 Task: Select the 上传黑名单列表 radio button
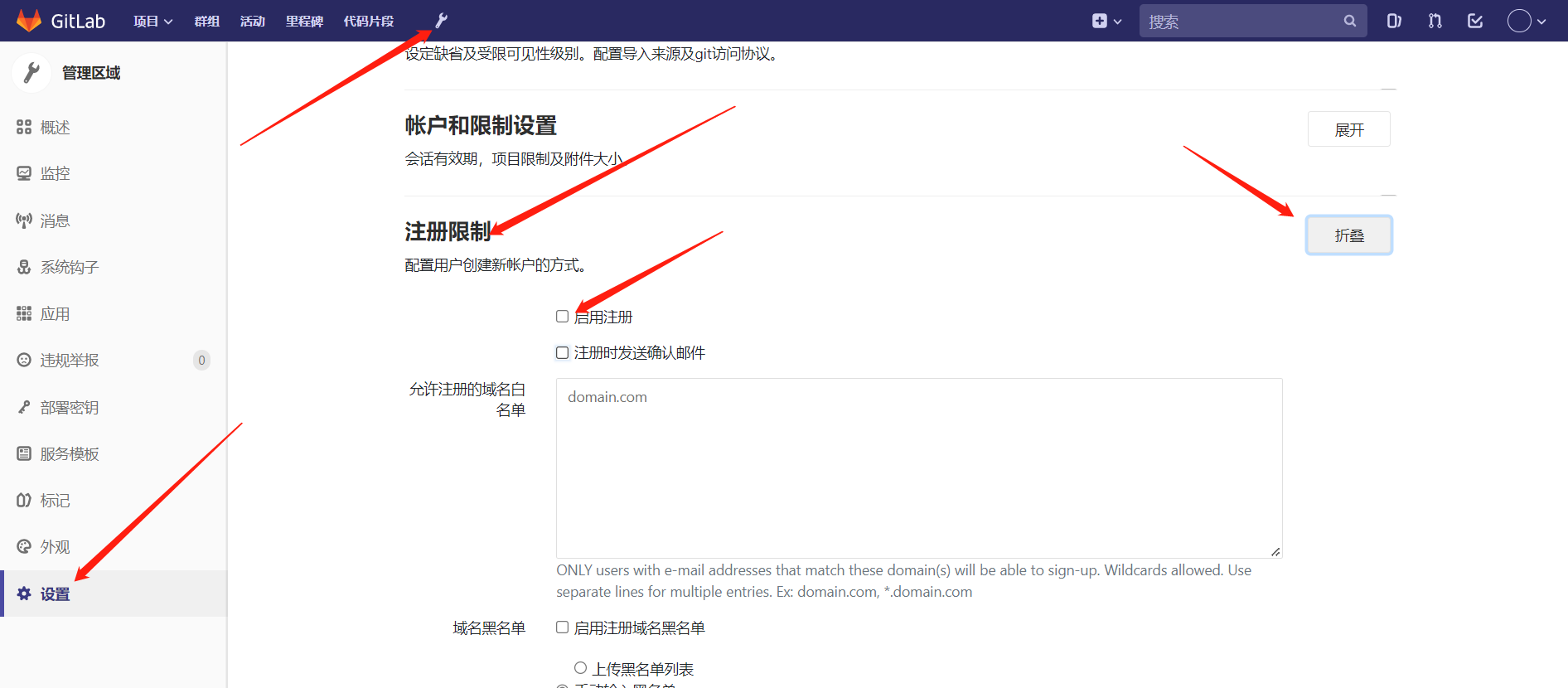(x=580, y=668)
